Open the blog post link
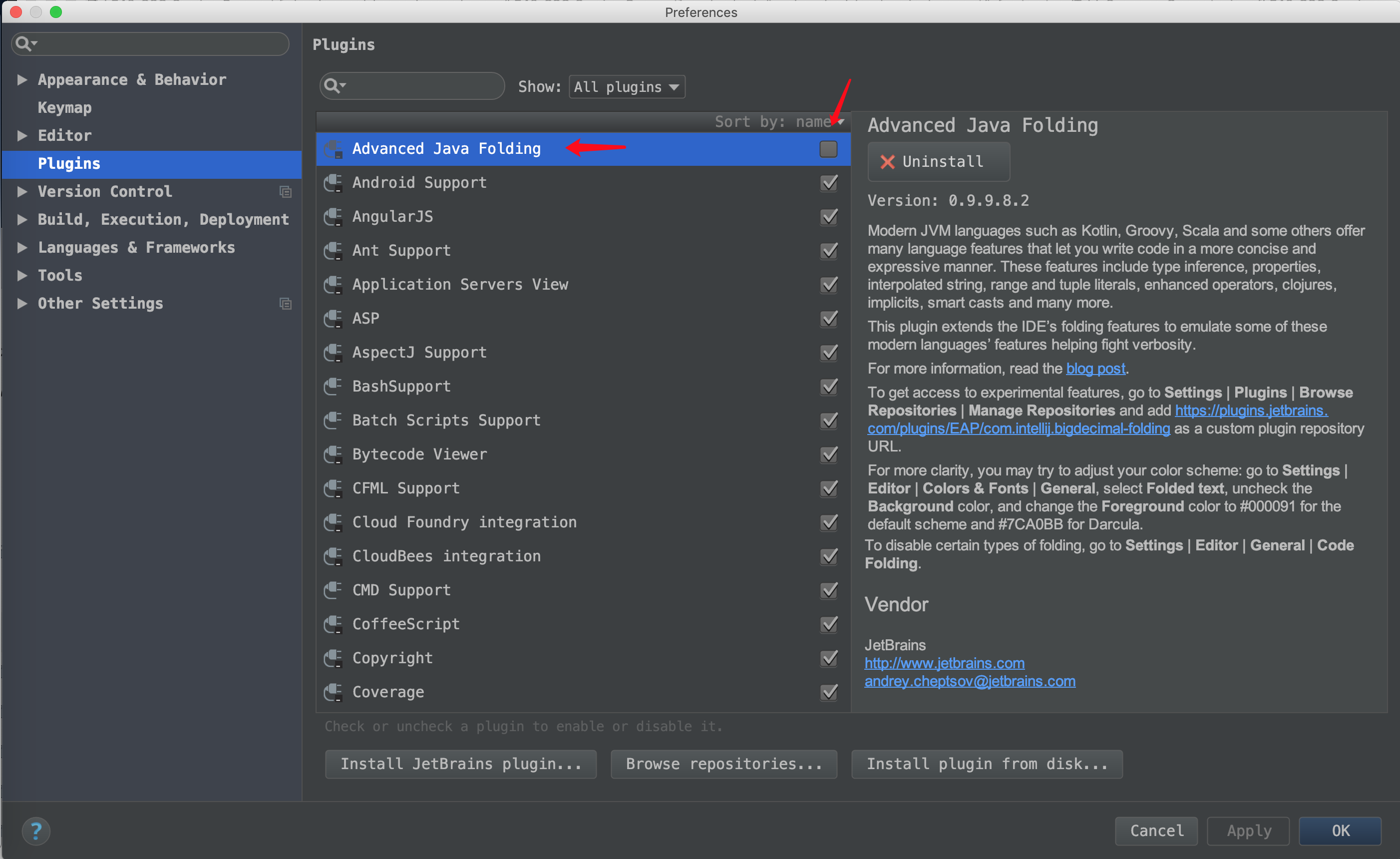The height and width of the screenshot is (859, 1400). click(1095, 369)
